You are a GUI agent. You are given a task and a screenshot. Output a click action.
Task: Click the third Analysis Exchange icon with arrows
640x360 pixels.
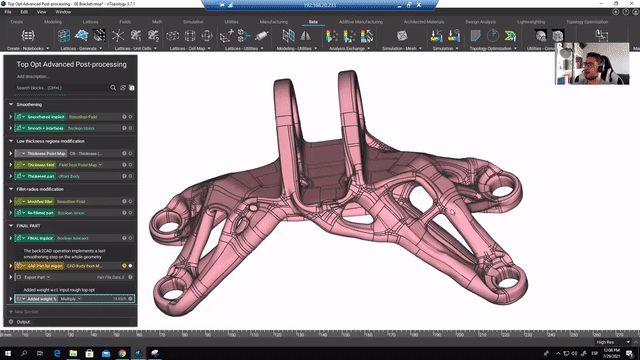click(x=367, y=36)
